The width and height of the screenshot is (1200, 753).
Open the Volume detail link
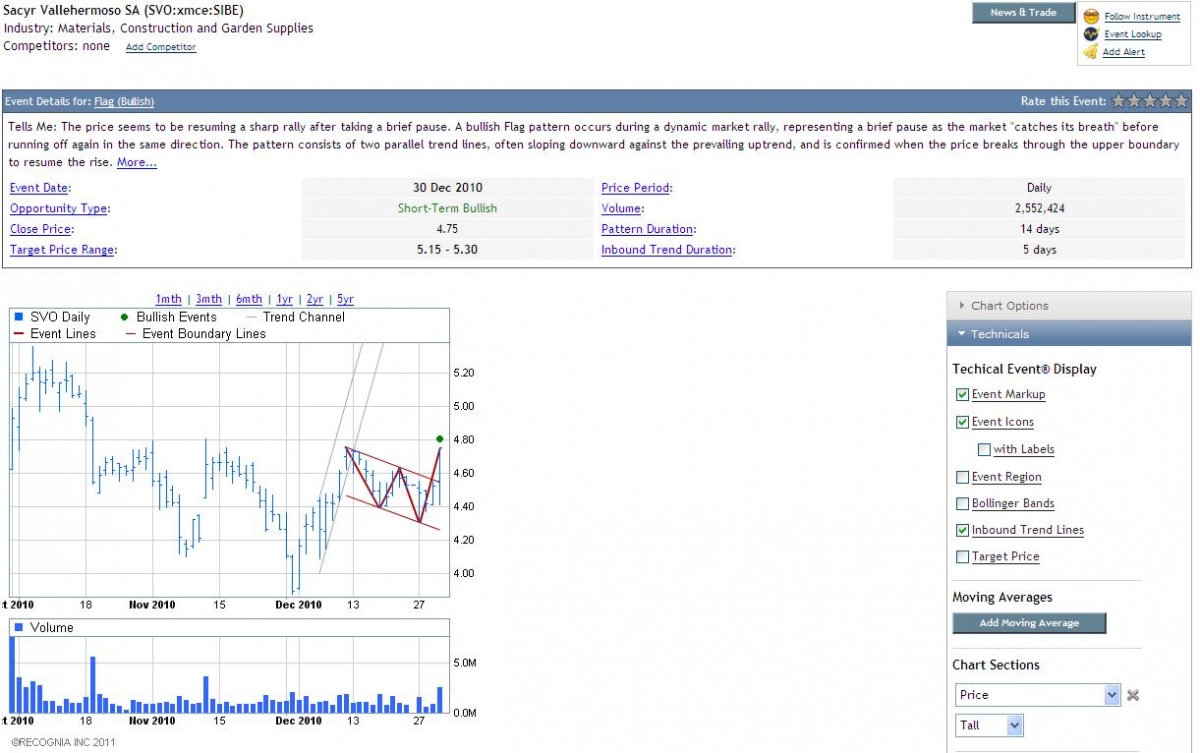[x=621, y=208]
